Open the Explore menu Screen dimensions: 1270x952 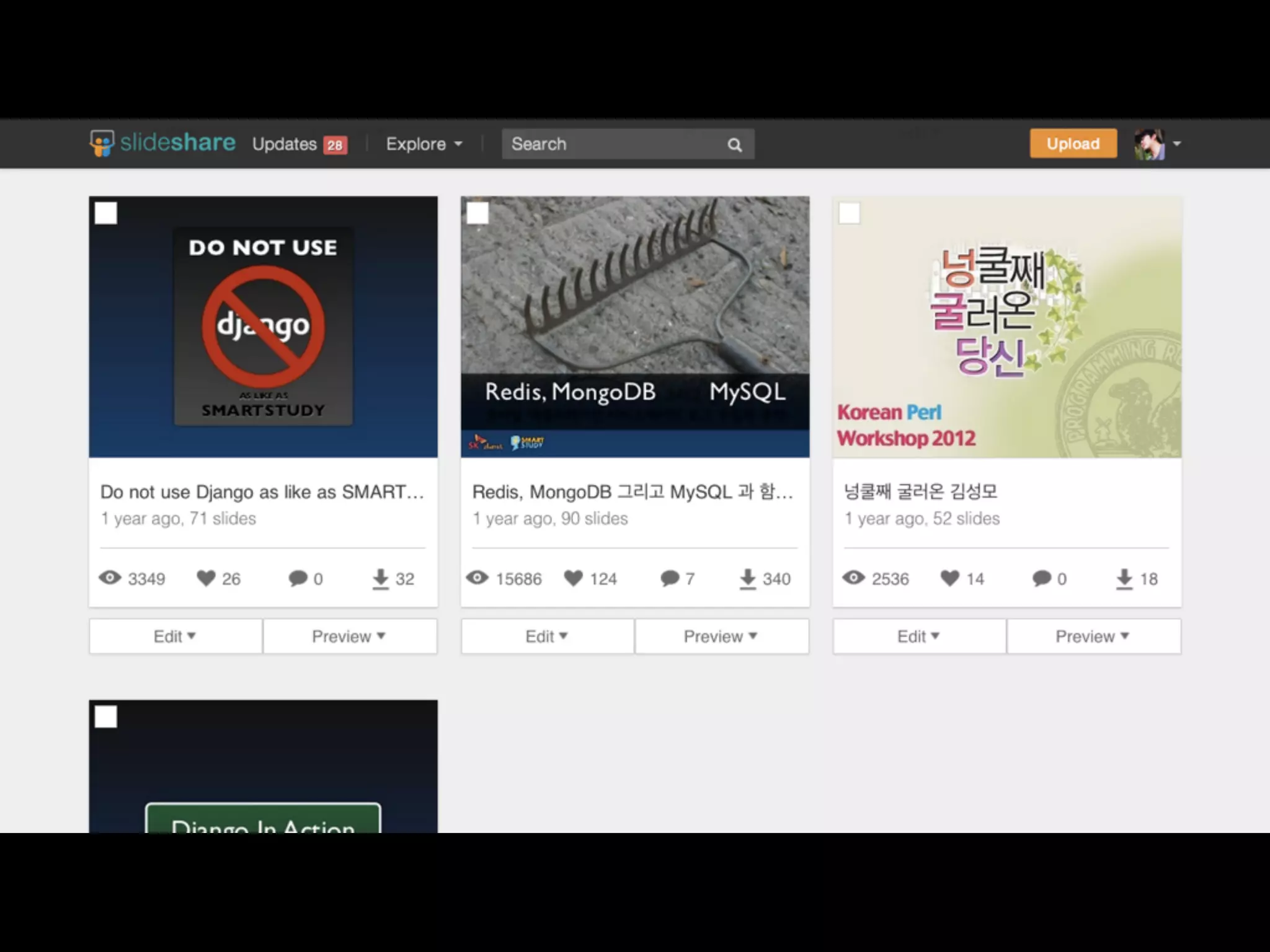(x=424, y=144)
